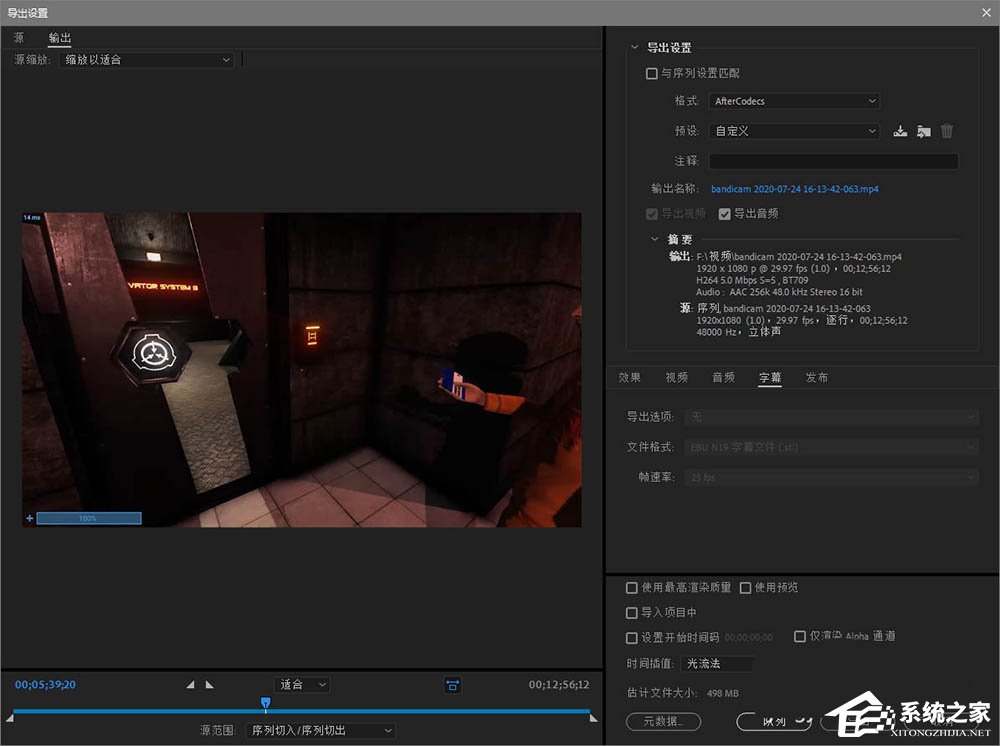Open the 预设 自定义 dropdown
Image resolution: width=1000 pixels, height=746 pixels.
click(x=794, y=131)
